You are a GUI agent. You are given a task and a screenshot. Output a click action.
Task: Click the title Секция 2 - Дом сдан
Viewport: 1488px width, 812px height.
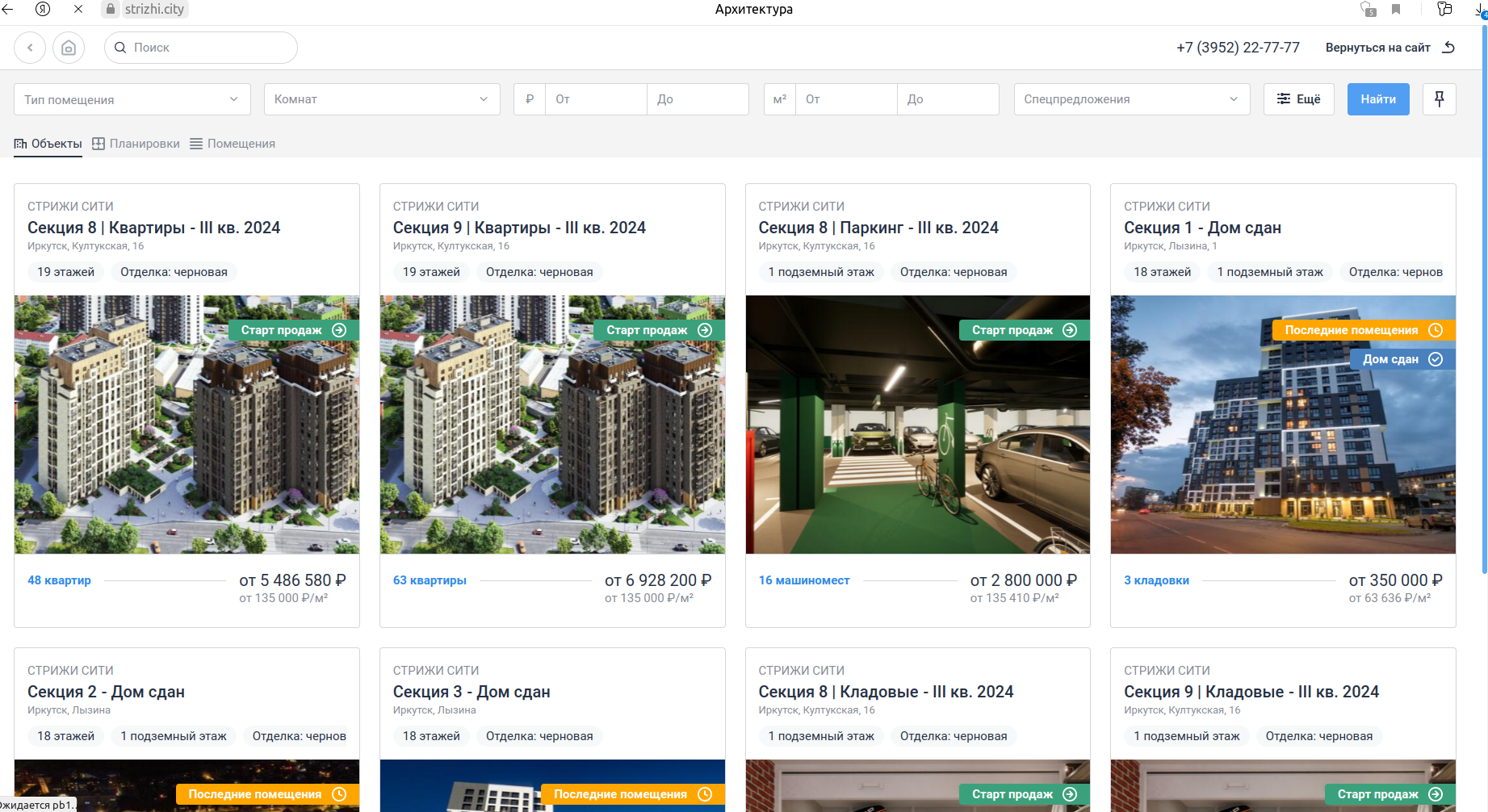point(106,692)
